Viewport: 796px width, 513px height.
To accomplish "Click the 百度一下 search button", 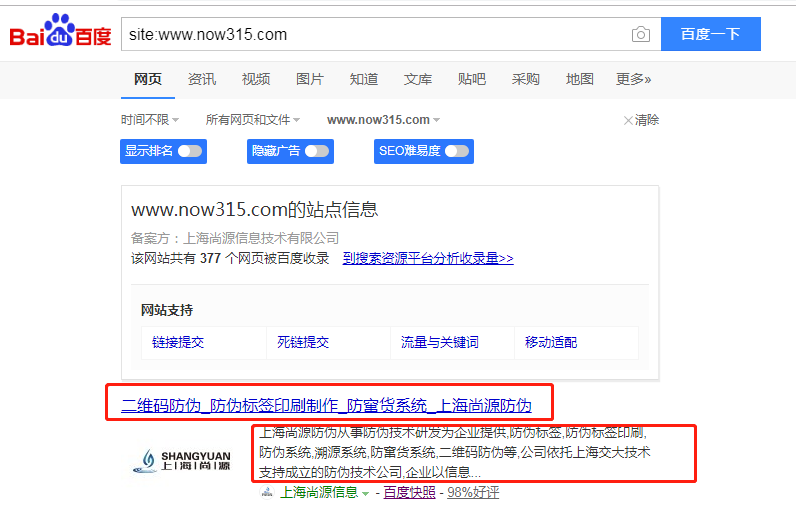I will 711,34.
